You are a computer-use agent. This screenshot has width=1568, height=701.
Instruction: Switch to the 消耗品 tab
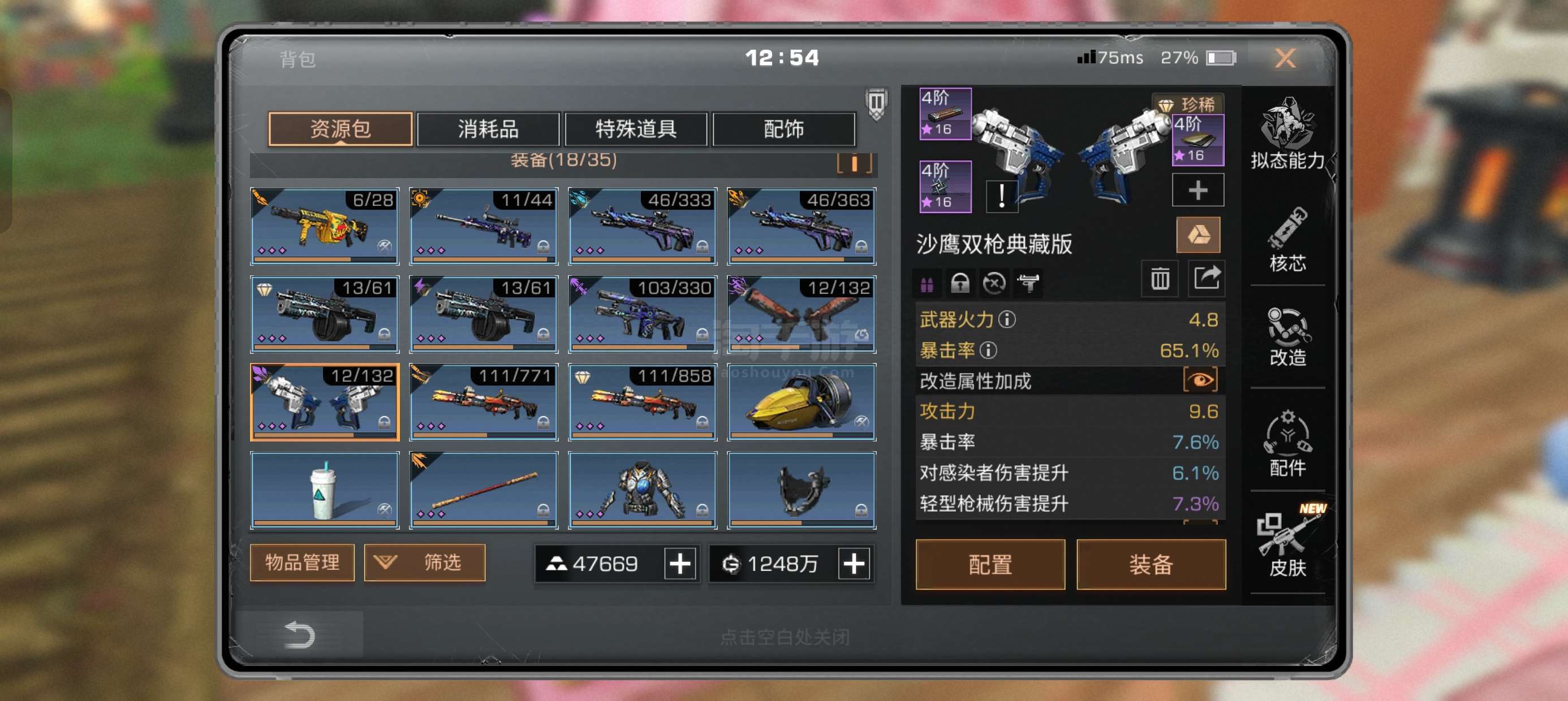[x=488, y=129]
